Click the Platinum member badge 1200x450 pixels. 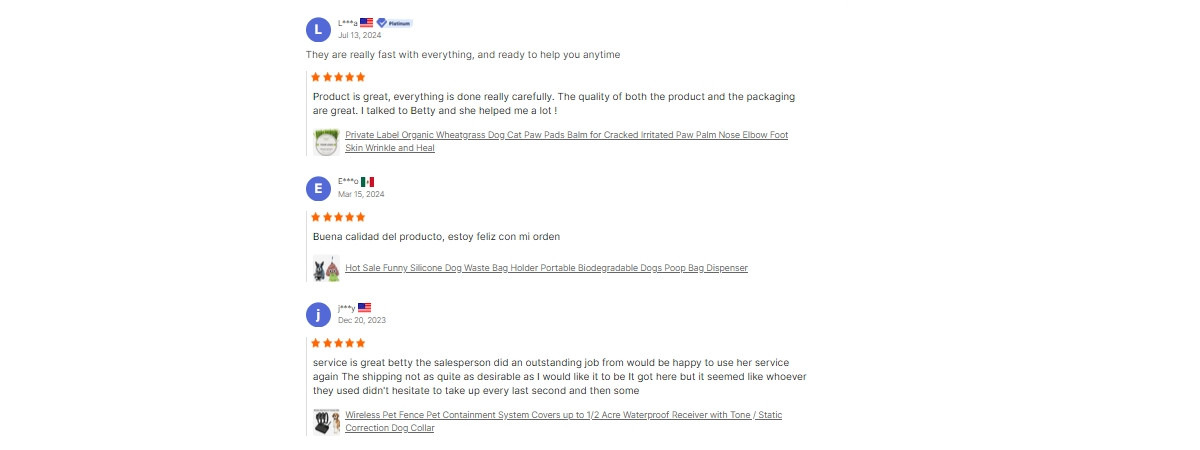click(x=394, y=22)
